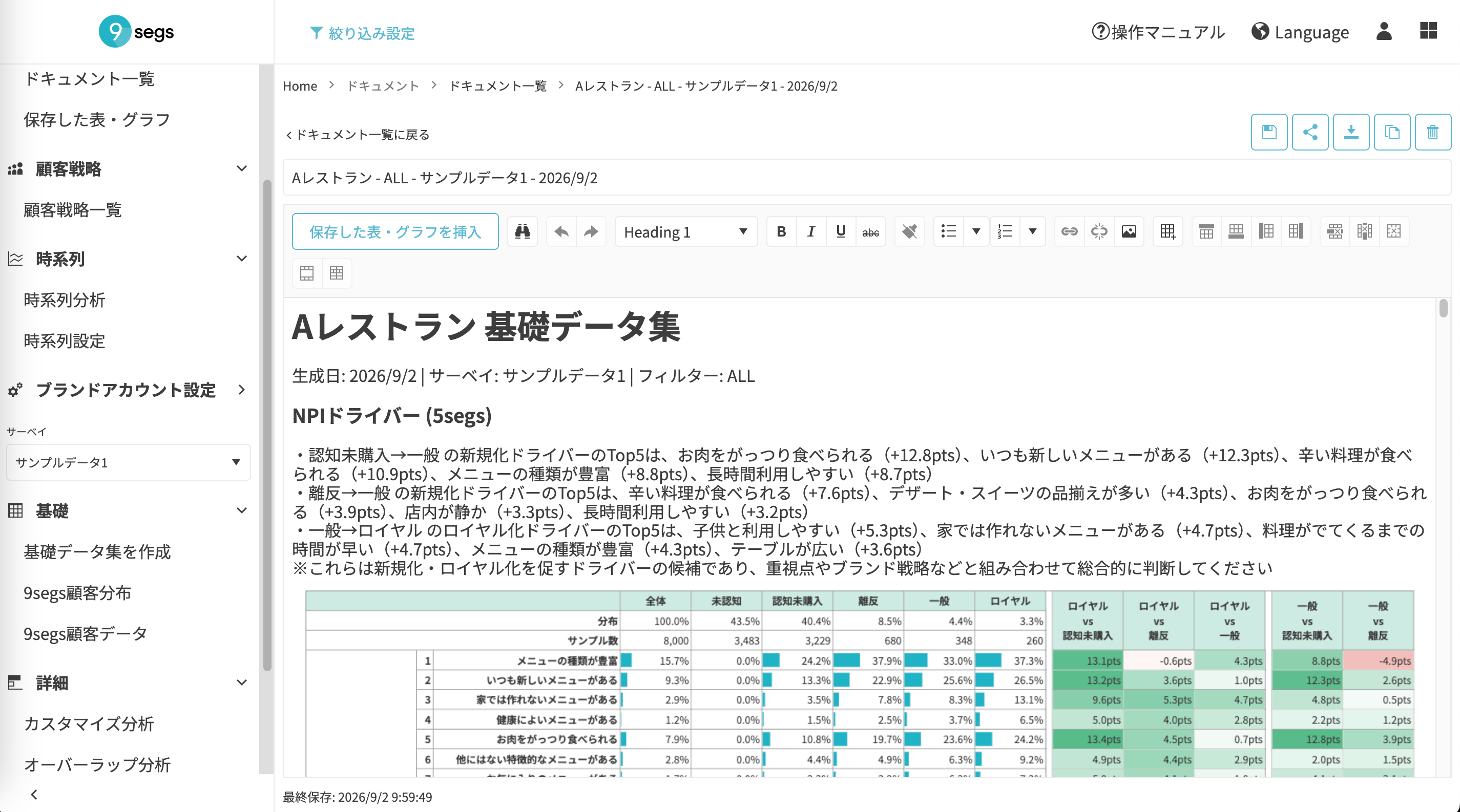Viewport: 1460px width, 812px height.
Task: Duplicate the document with copy icon
Action: tap(1392, 132)
